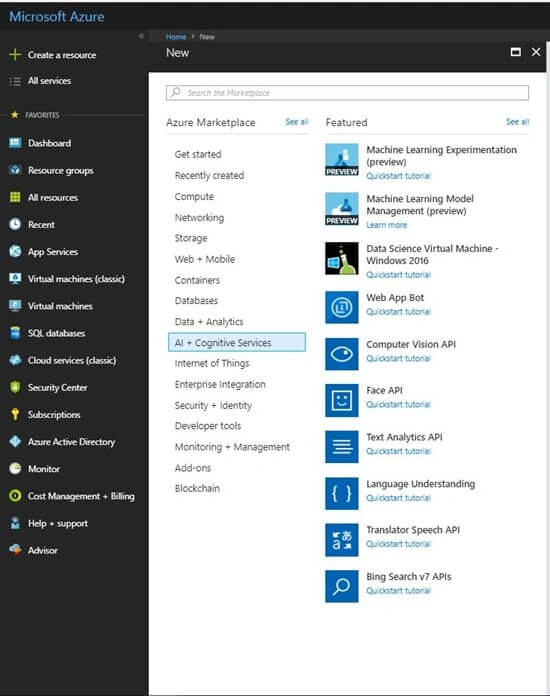Maximize the New blade panel
The width and height of the screenshot is (550, 696).
coord(515,52)
